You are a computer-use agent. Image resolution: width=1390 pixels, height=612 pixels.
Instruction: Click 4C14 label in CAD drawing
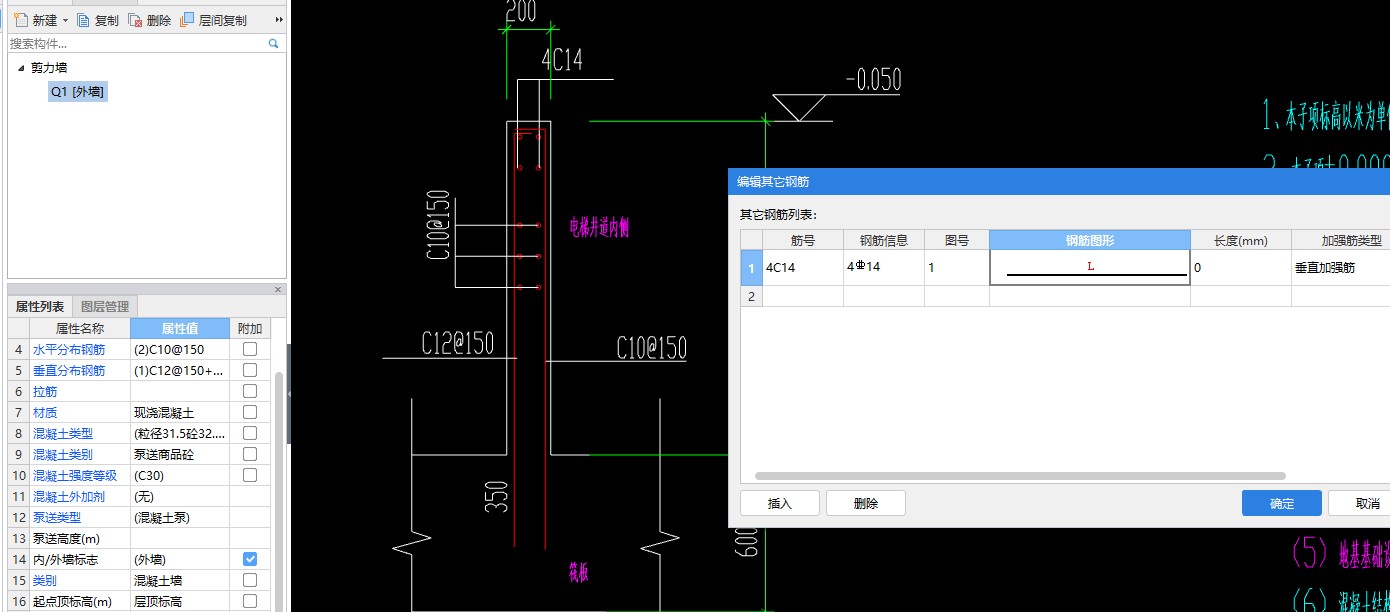(562, 60)
